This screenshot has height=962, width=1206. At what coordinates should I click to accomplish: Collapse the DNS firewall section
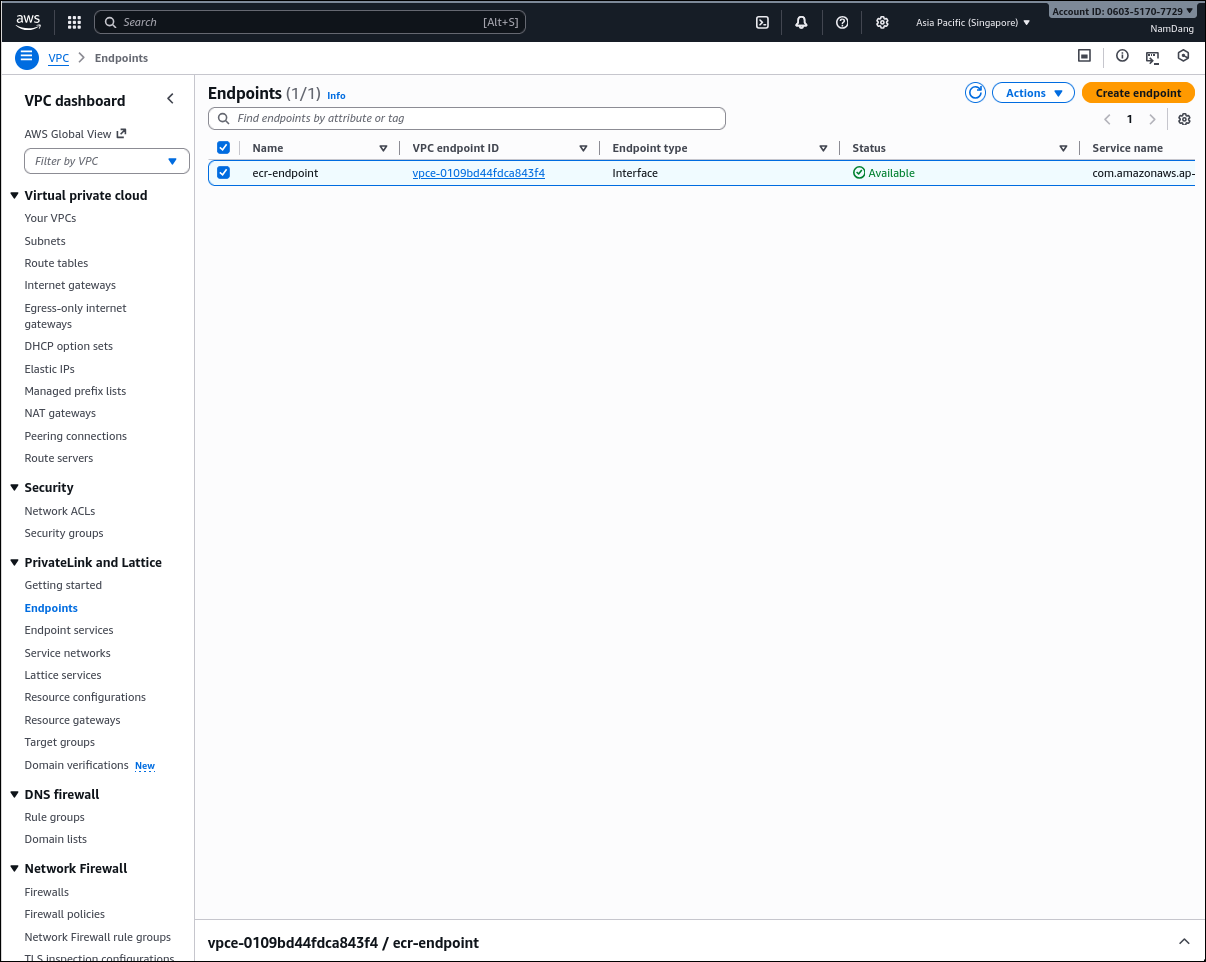[x=13, y=793]
